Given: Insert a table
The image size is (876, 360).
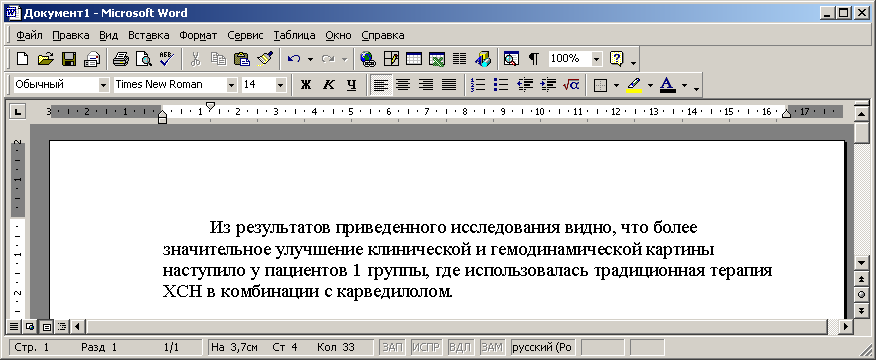Looking at the screenshot, I should pos(413,59).
